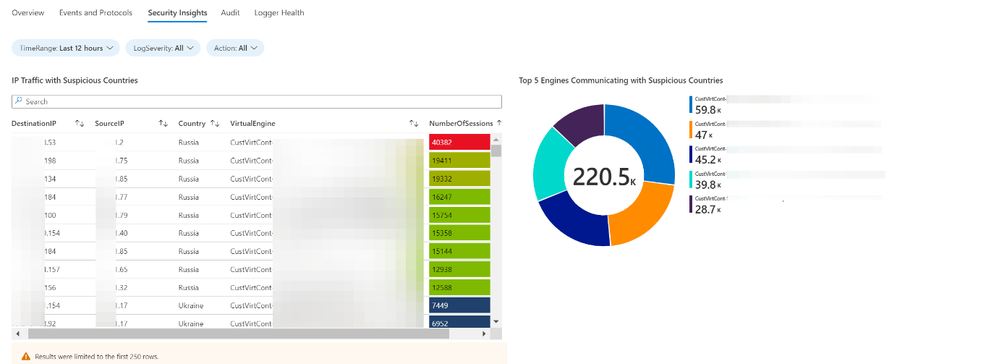Image resolution: width=999 pixels, height=364 pixels.
Task: Click the NumberOfSessions column header
Action: pyautogui.click(x=461, y=123)
